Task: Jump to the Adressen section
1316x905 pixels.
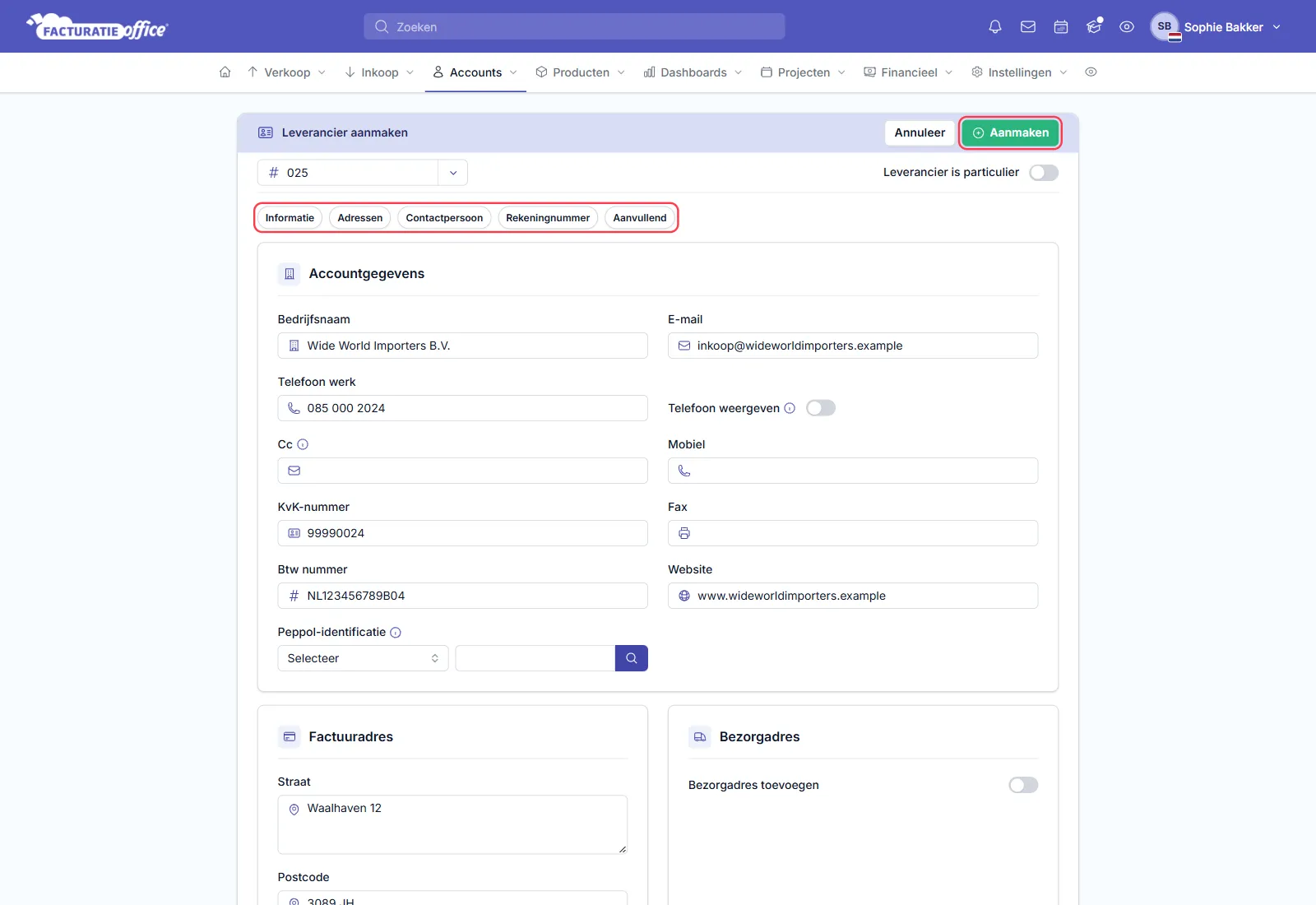Action: click(x=360, y=218)
